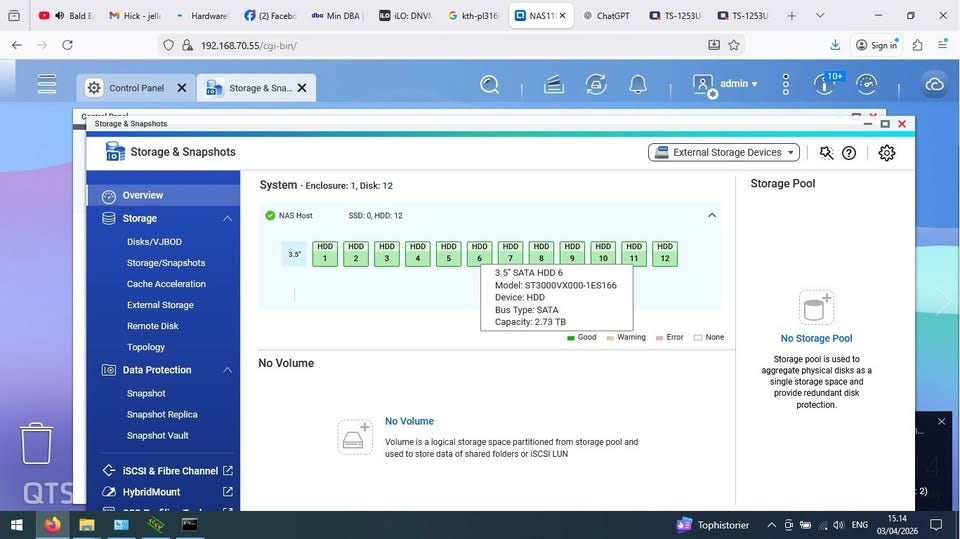The height and width of the screenshot is (539, 960).
Task: Click the No Storage Pool link
Action: tap(816, 338)
